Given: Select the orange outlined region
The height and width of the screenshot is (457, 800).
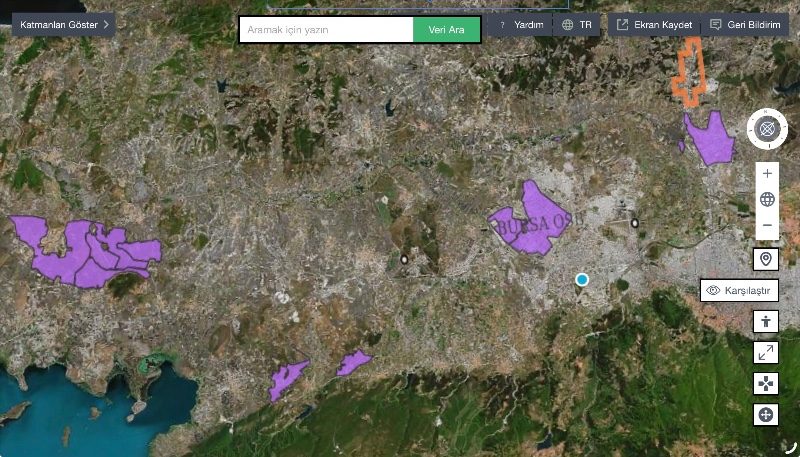Looking at the screenshot, I should click(690, 71).
